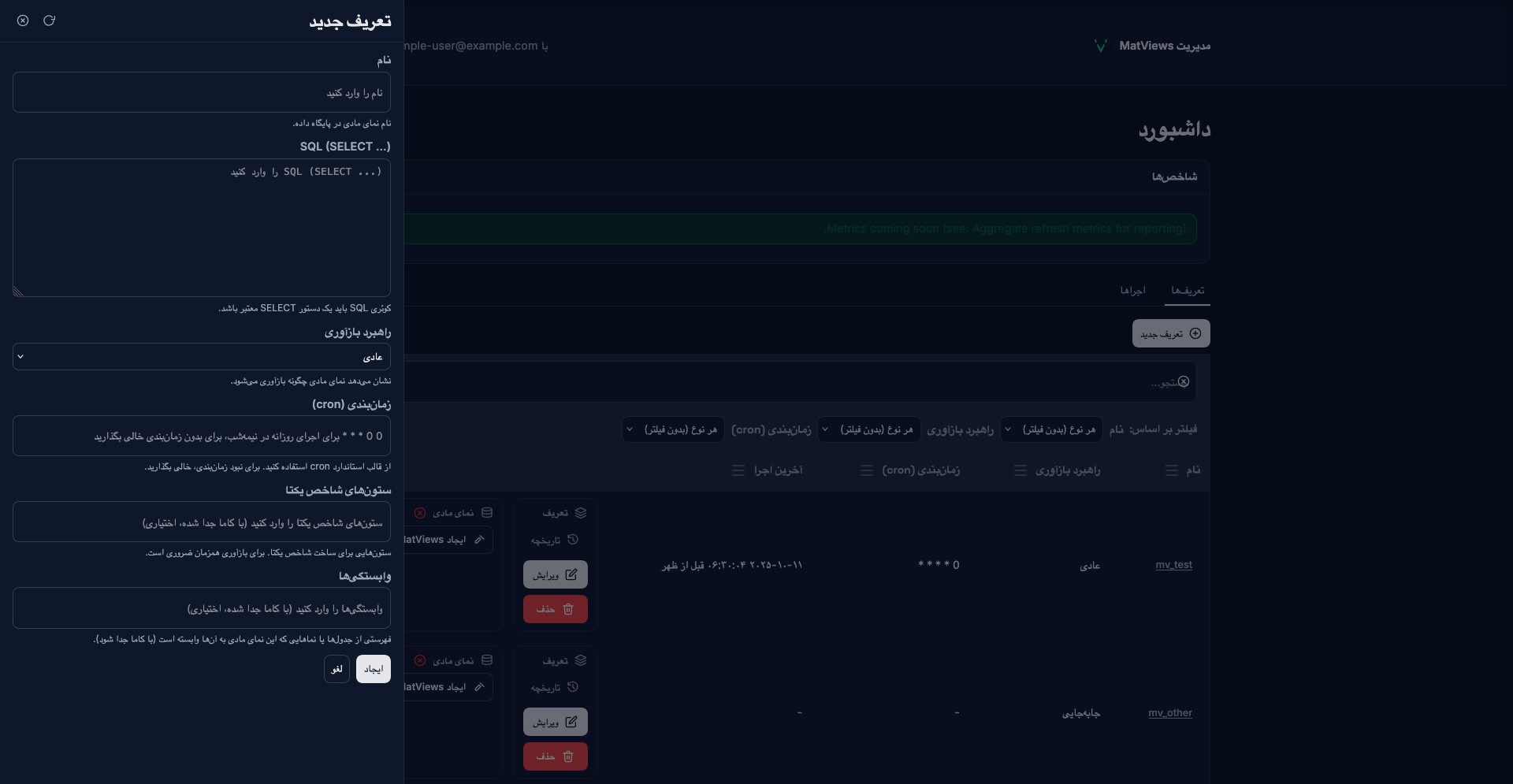Expand the راهبرد بازآوری dropdown in the drawer
1513x784 pixels.
tap(202, 357)
